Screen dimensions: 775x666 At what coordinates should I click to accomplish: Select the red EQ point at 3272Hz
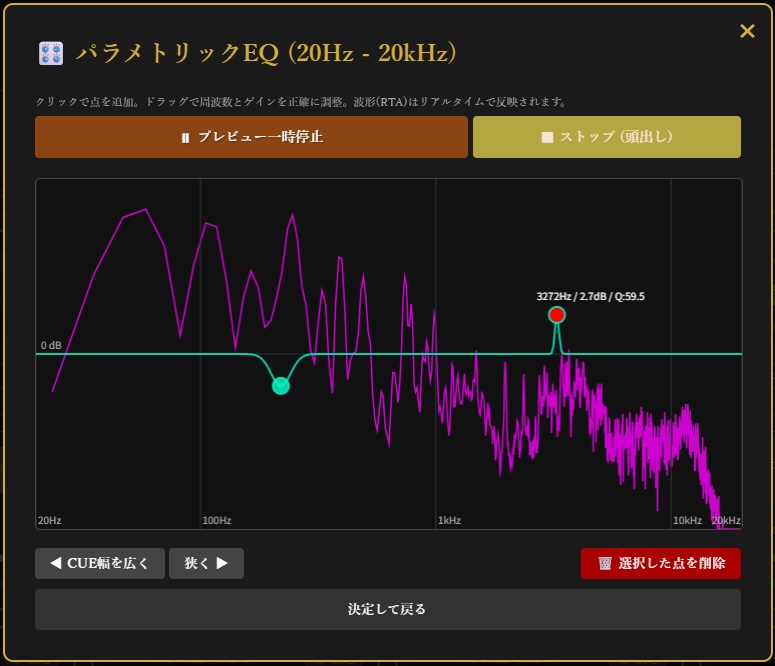coord(557,314)
